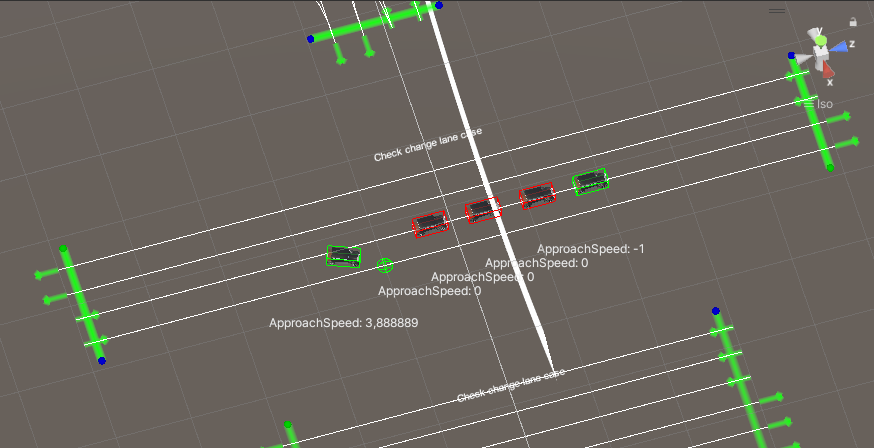
Task: Select the green-boxed car at the front of the queue
Action: [x=590, y=181]
